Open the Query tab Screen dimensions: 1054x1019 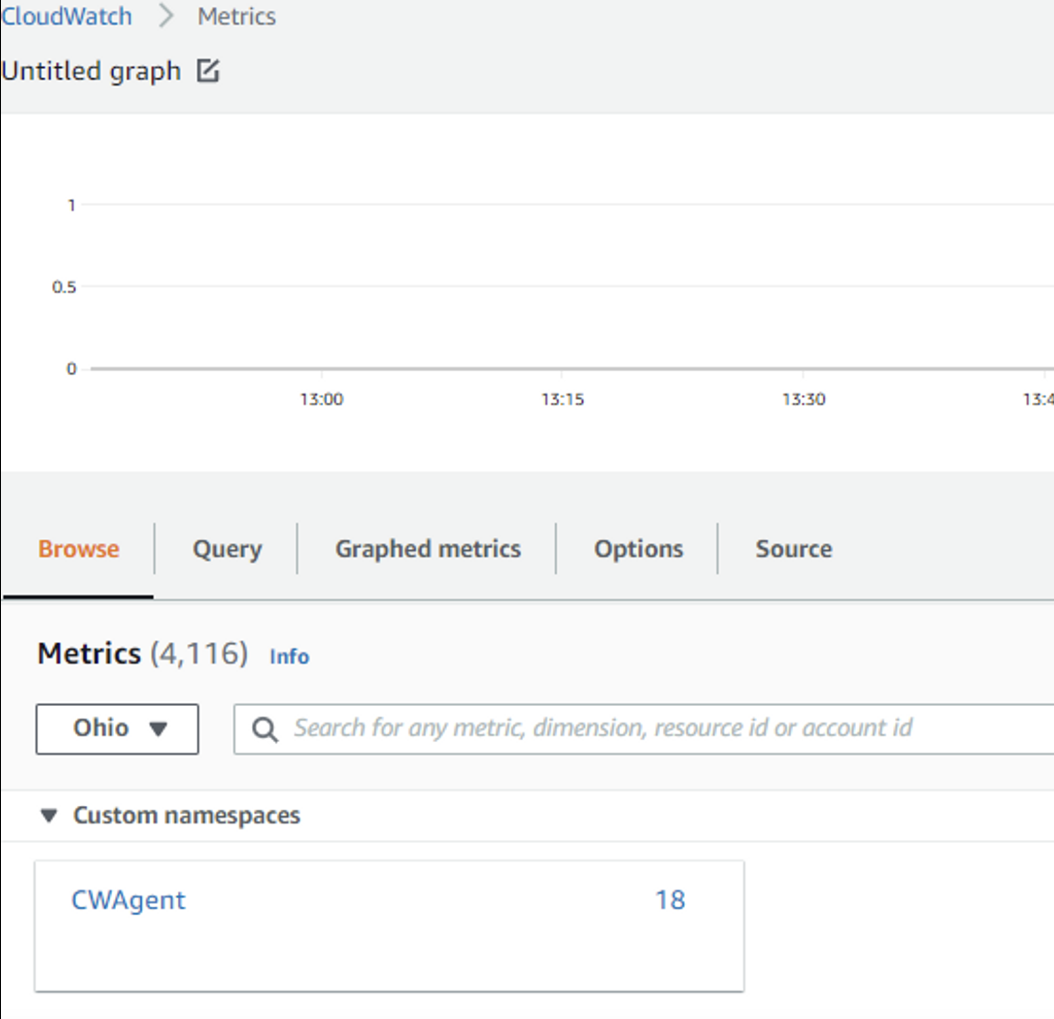click(x=227, y=549)
